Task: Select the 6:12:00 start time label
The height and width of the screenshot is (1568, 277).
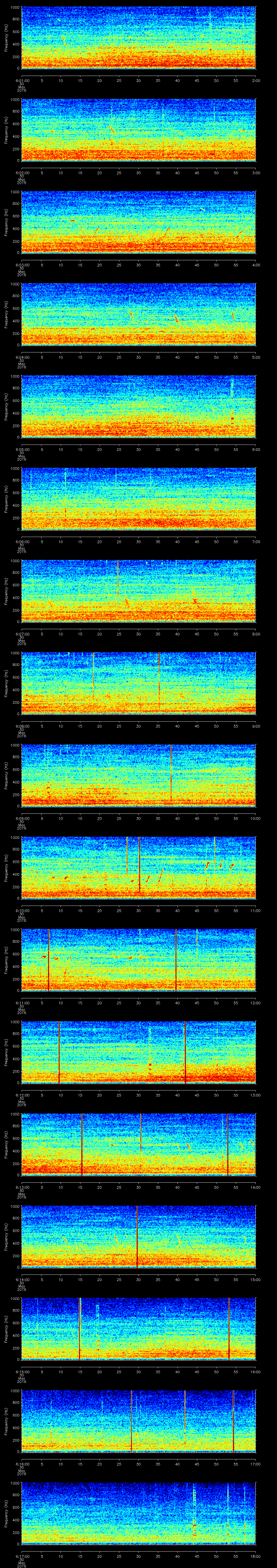Action: [22, 1095]
